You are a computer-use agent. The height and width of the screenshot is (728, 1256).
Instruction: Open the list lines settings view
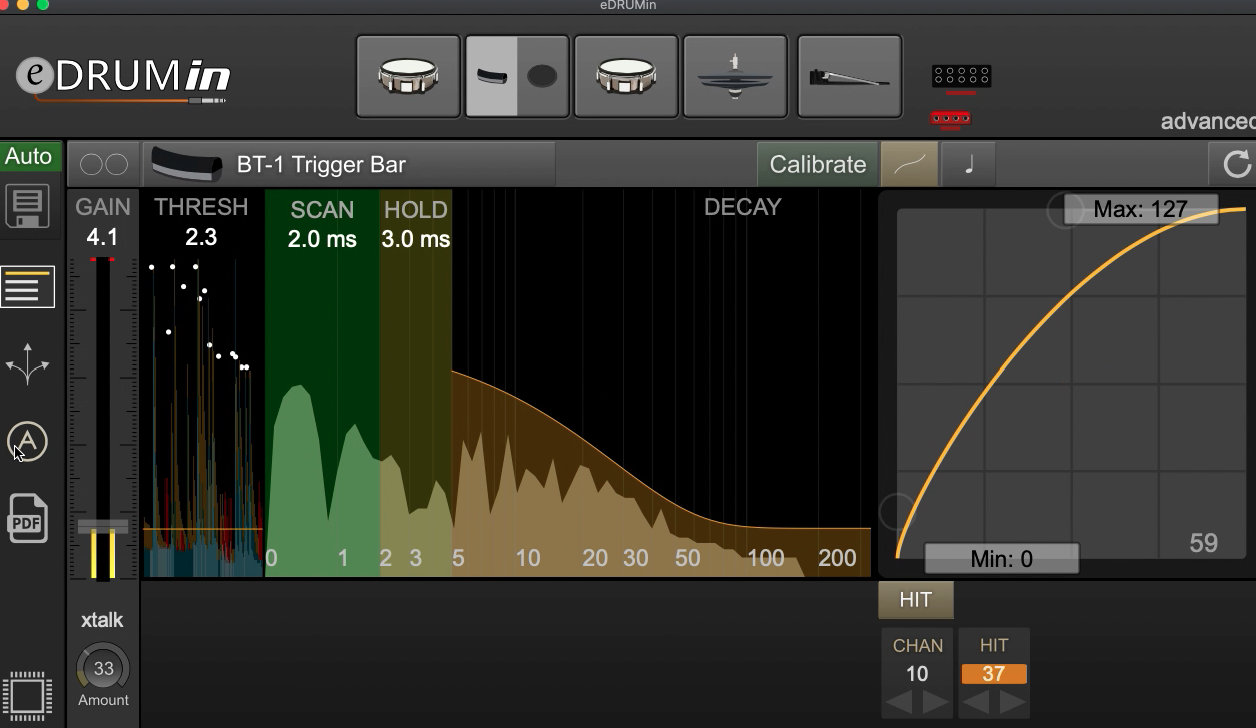click(x=27, y=288)
